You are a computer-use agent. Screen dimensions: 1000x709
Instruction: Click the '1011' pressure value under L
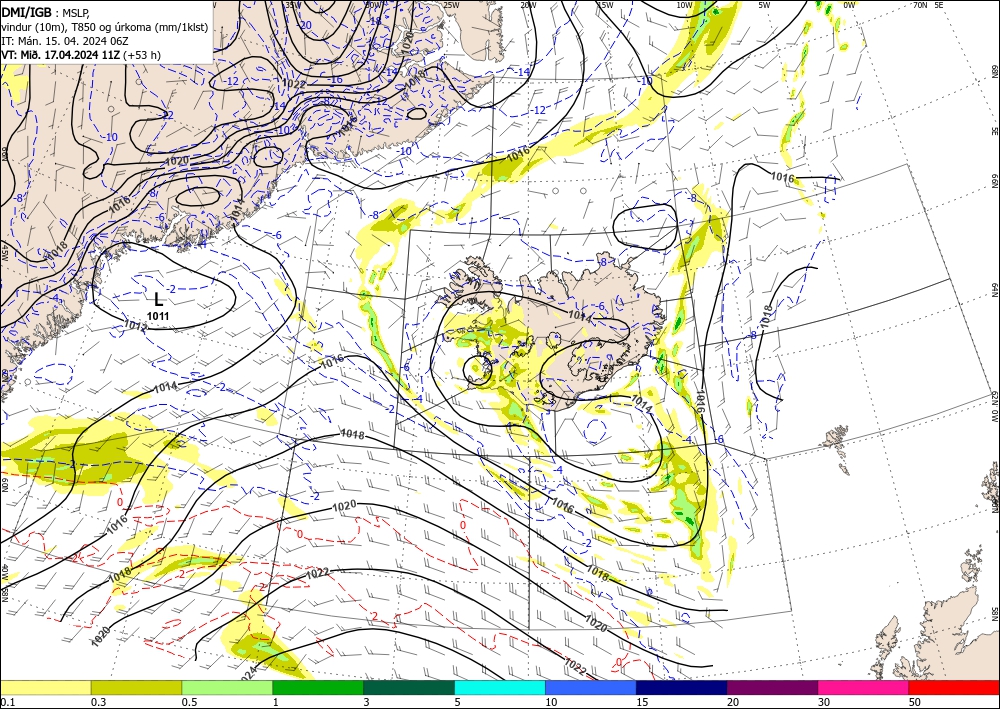pyautogui.click(x=158, y=316)
